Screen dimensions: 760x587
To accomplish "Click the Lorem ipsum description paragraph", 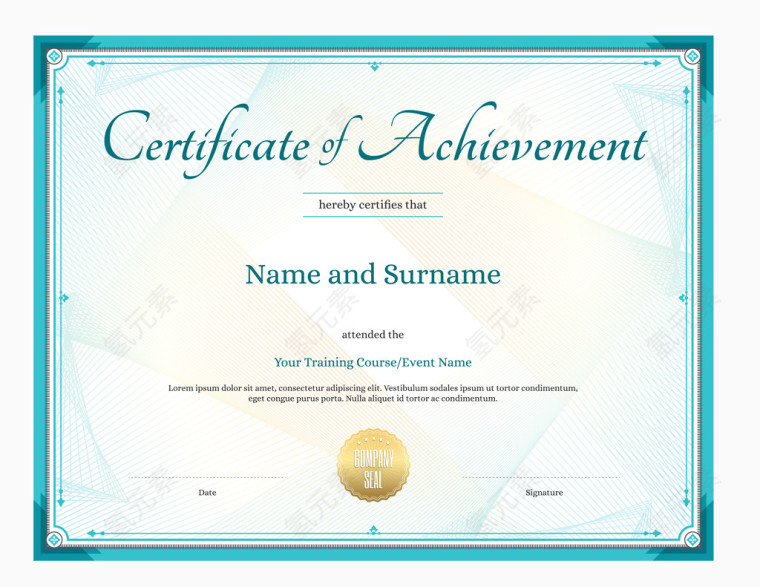I will (x=373, y=392).
